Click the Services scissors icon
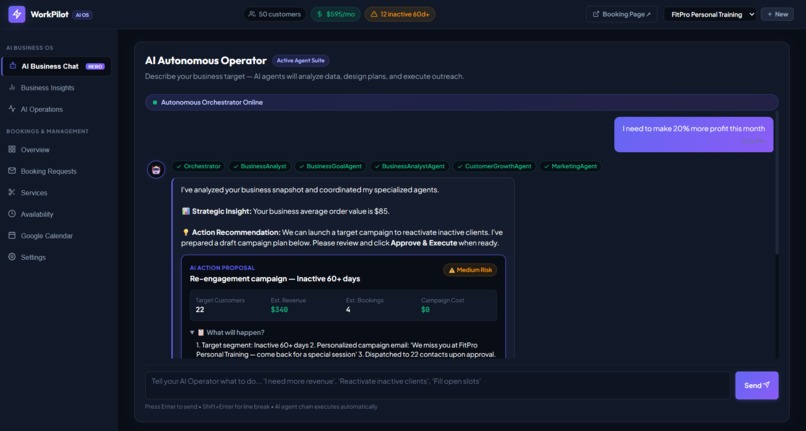This screenshot has height=431, width=806. click(x=12, y=192)
